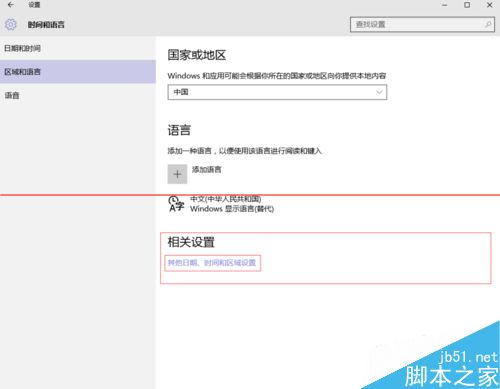The image size is (500, 389).
Task: Open Settings home via gear icon
Action: [11, 24]
